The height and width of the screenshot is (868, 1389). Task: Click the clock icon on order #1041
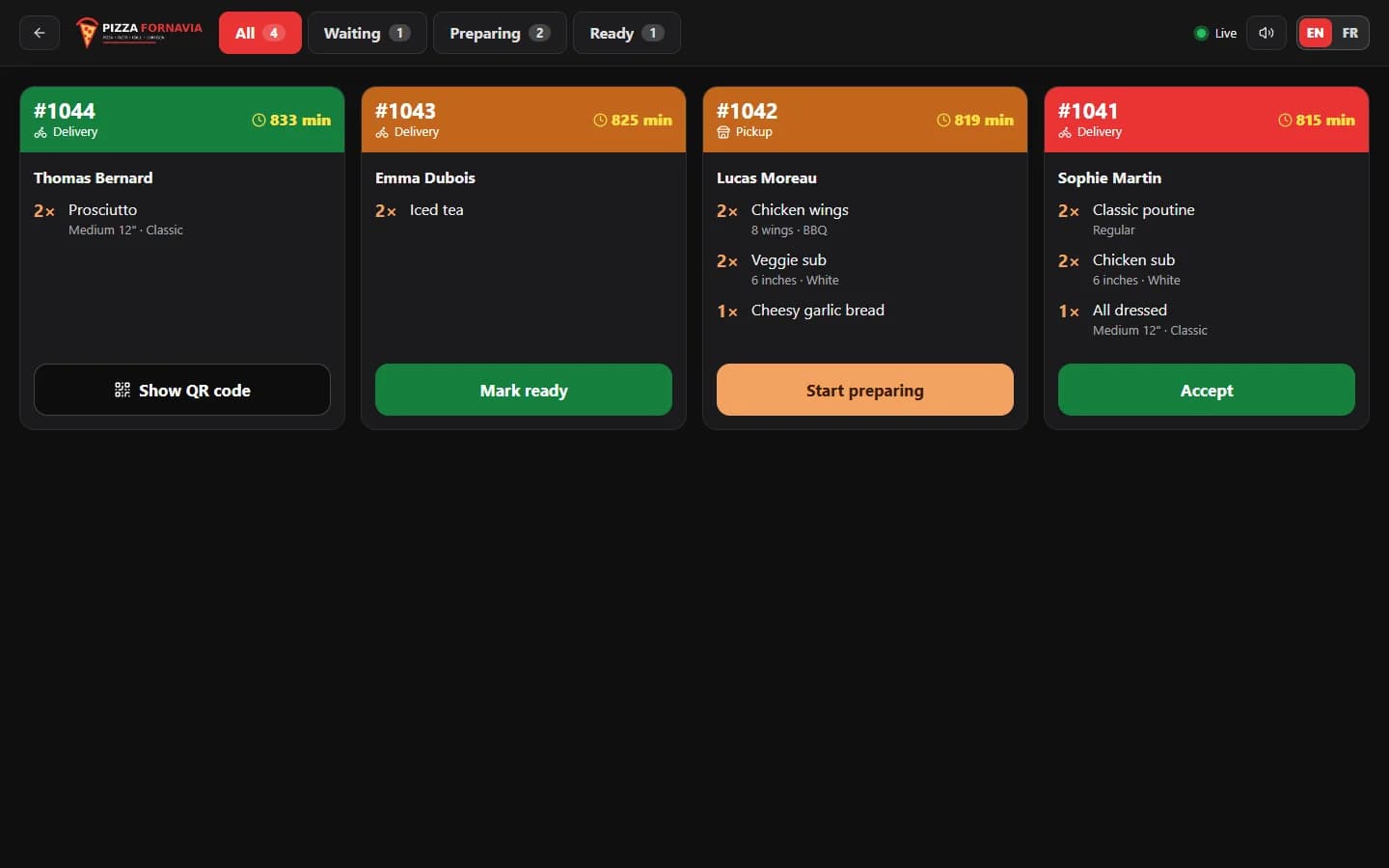[1285, 121]
